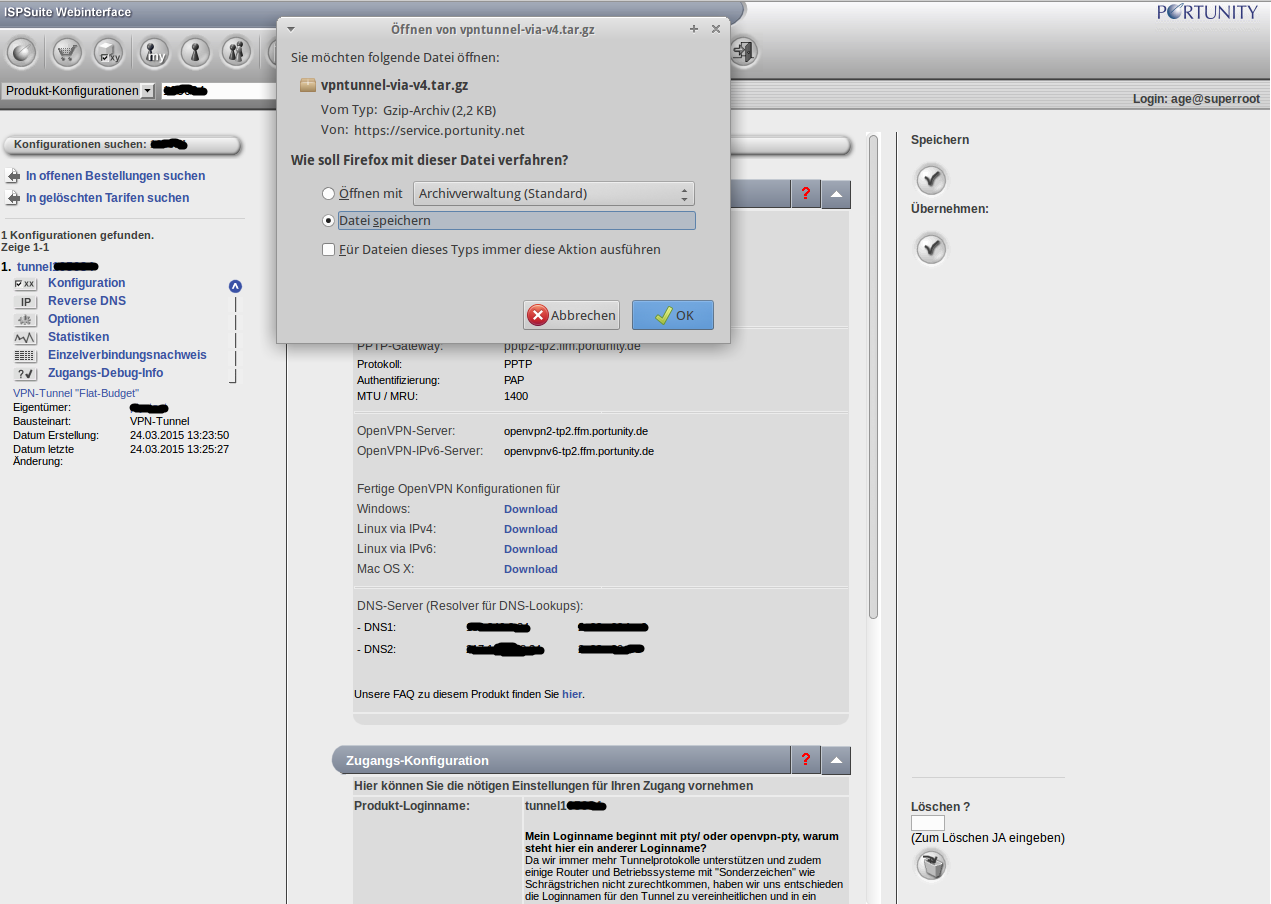Click red help icon in Zugangs-Konfiguration header

pos(805,761)
